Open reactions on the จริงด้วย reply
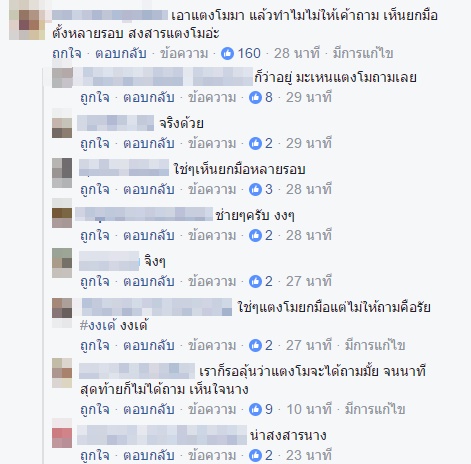Image resolution: width=471 pixels, height=464 pixels. [x=255, y=143]
